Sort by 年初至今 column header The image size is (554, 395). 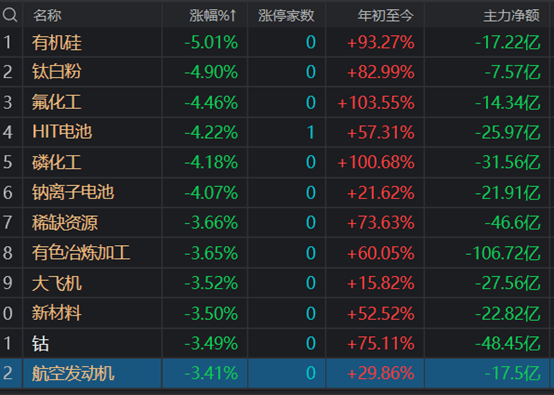point(385,16)
